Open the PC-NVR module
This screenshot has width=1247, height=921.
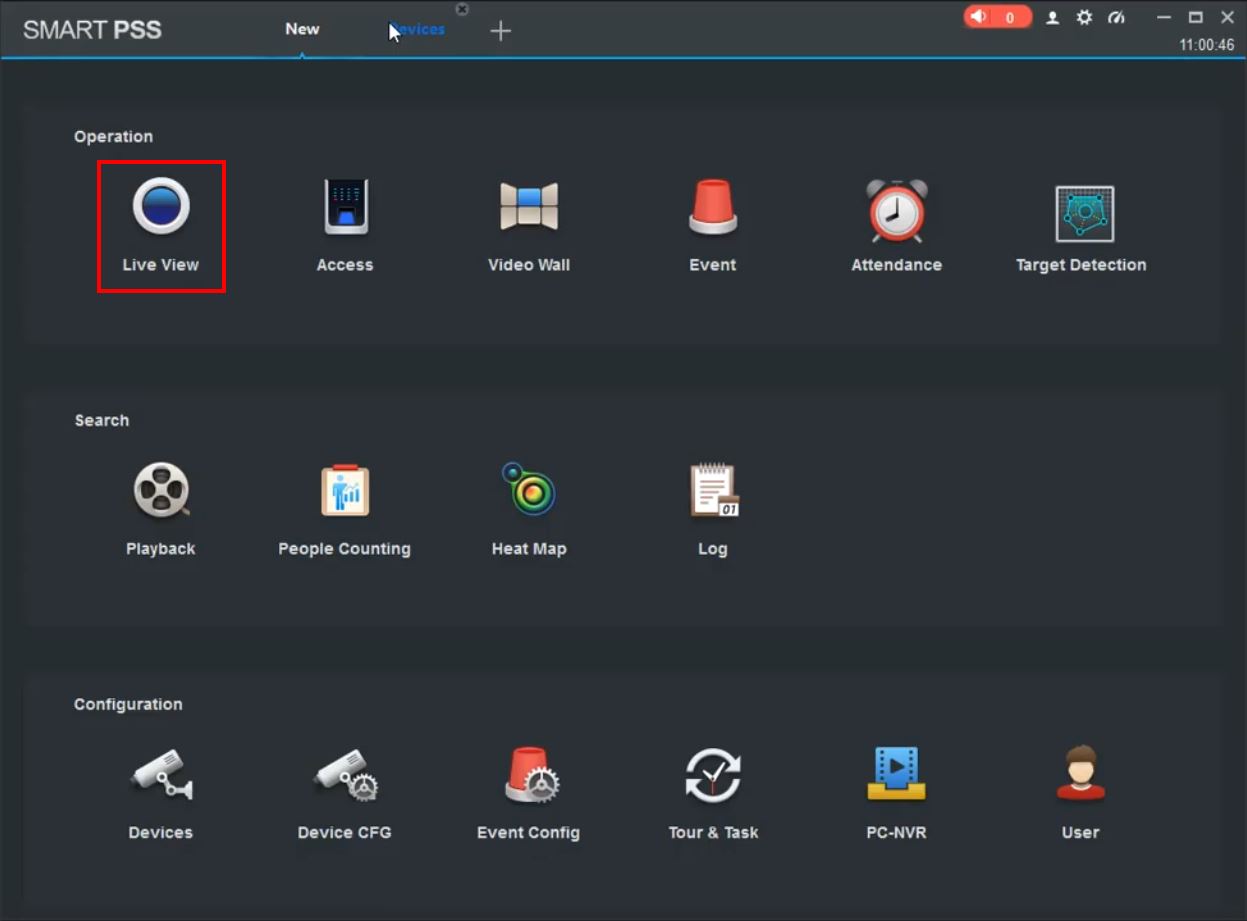[x=896, y=775]
